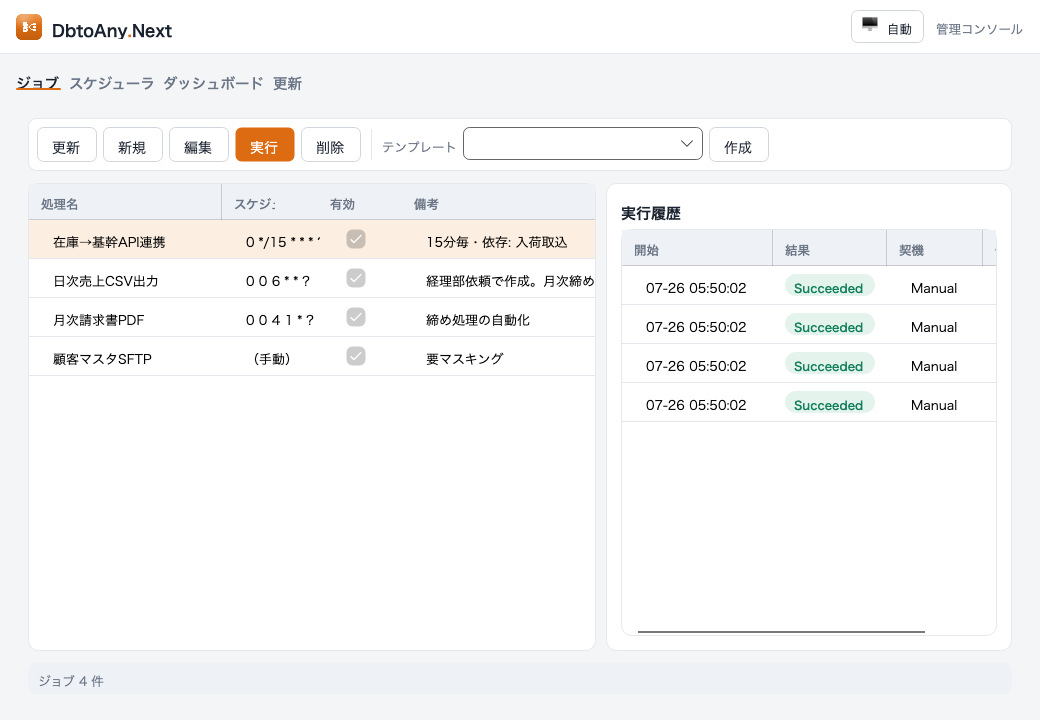Select the 在庫→基幹API連携 job row

click(312, 239)
